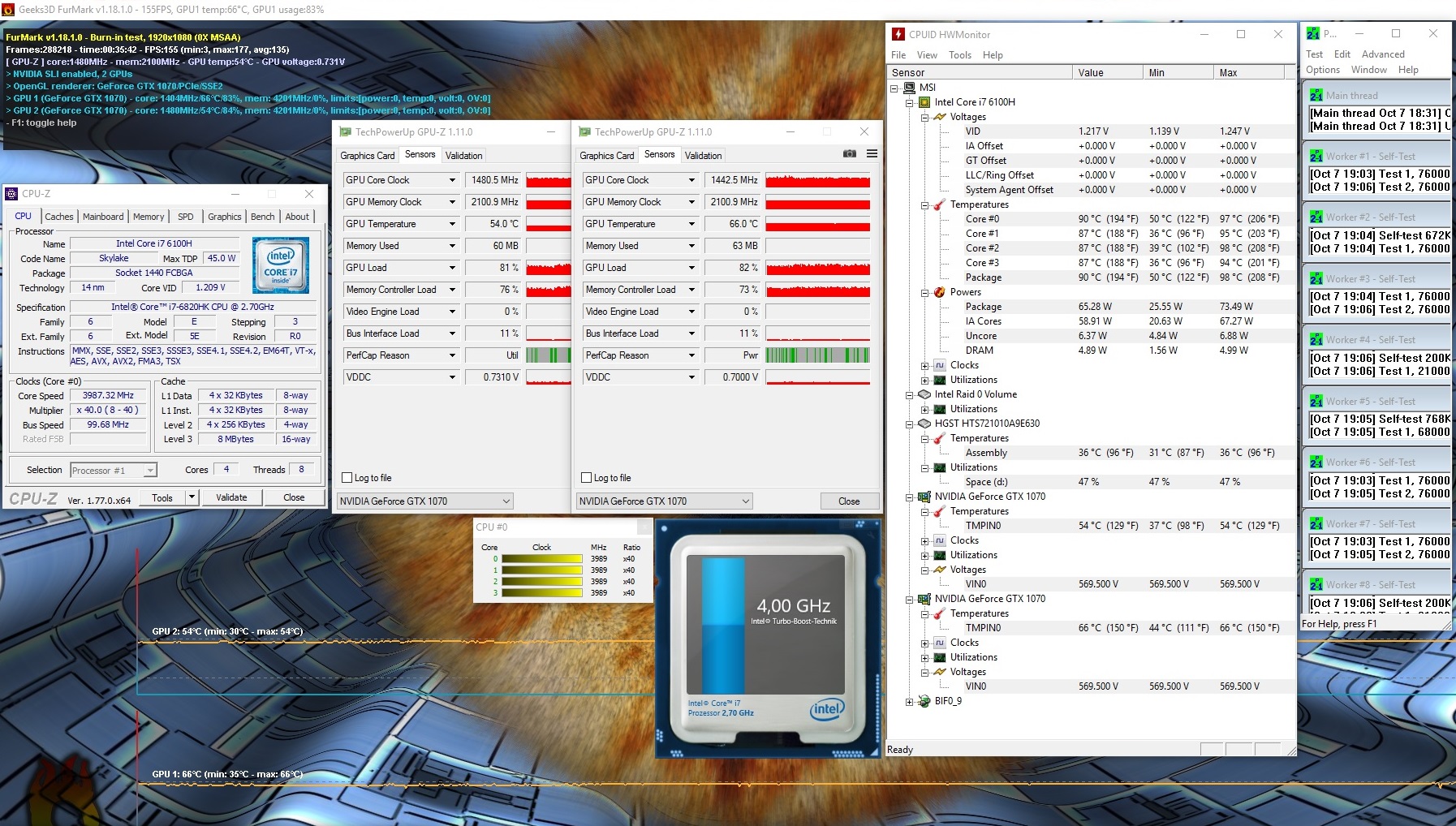
Task: Click the HWMonitor app icon in title bar
Action: [898, 34]
